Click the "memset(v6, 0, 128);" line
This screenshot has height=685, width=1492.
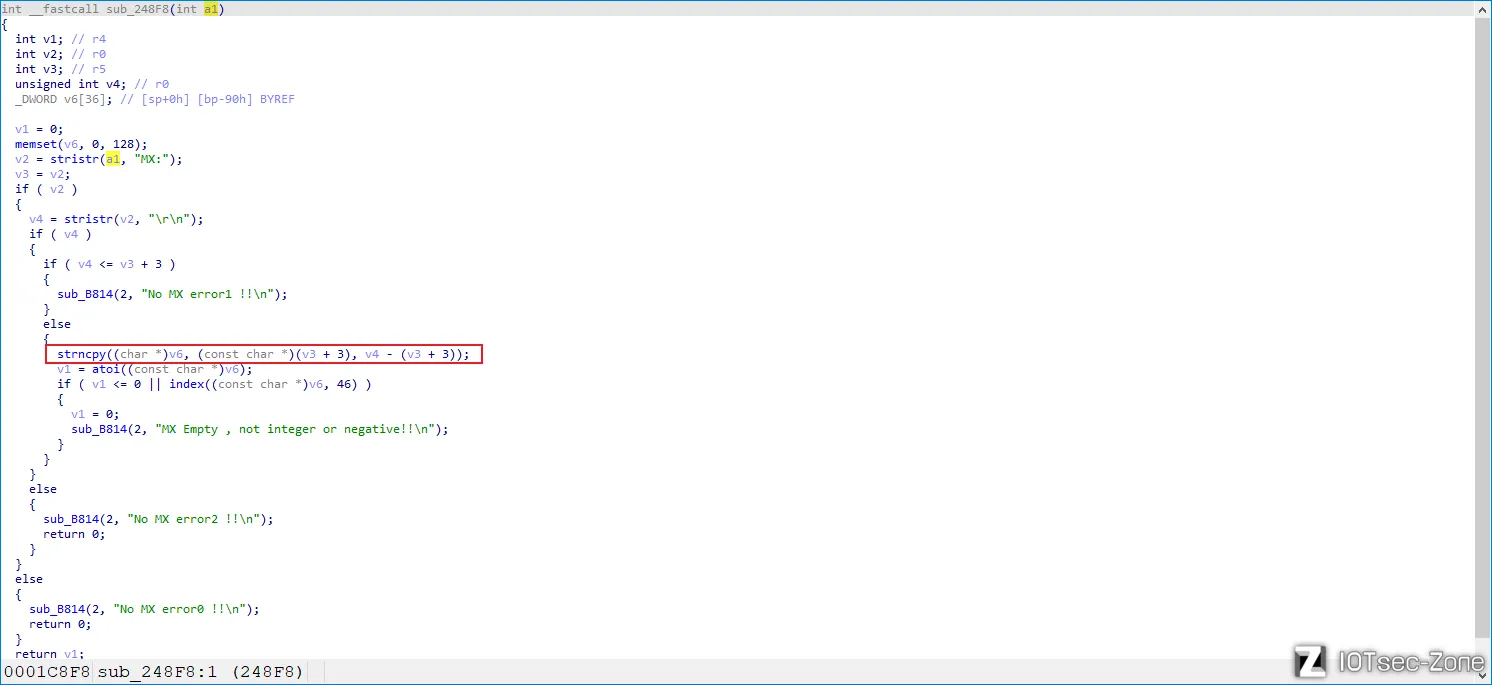tap(81, 144)
